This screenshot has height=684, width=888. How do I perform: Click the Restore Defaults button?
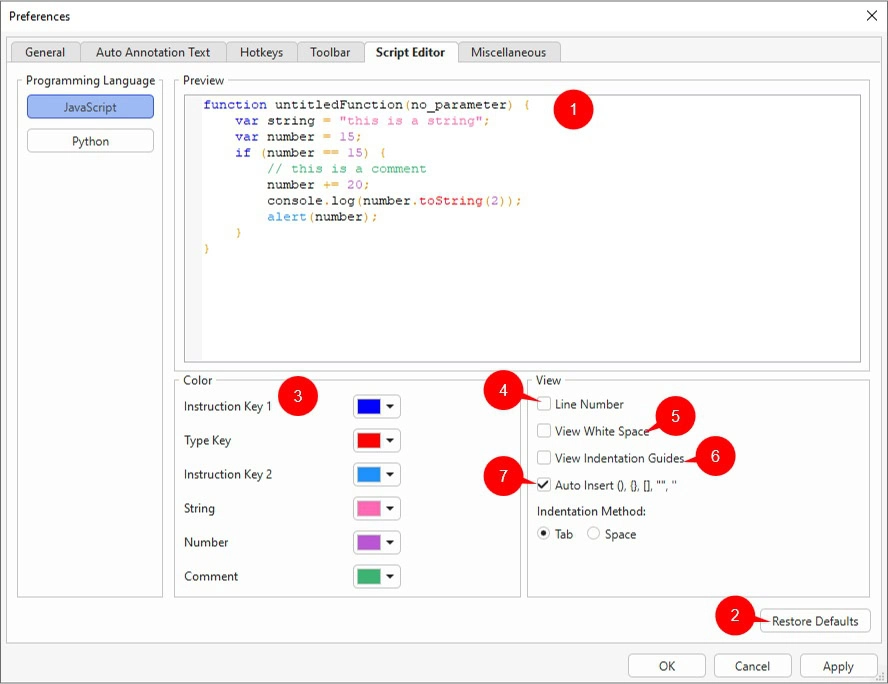tap(814, 620)
